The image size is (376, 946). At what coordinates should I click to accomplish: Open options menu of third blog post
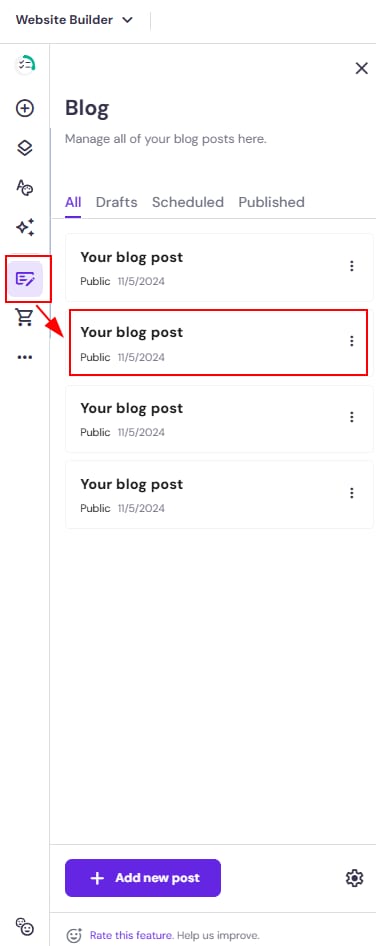pyautogui.click(x=351, y=417)
